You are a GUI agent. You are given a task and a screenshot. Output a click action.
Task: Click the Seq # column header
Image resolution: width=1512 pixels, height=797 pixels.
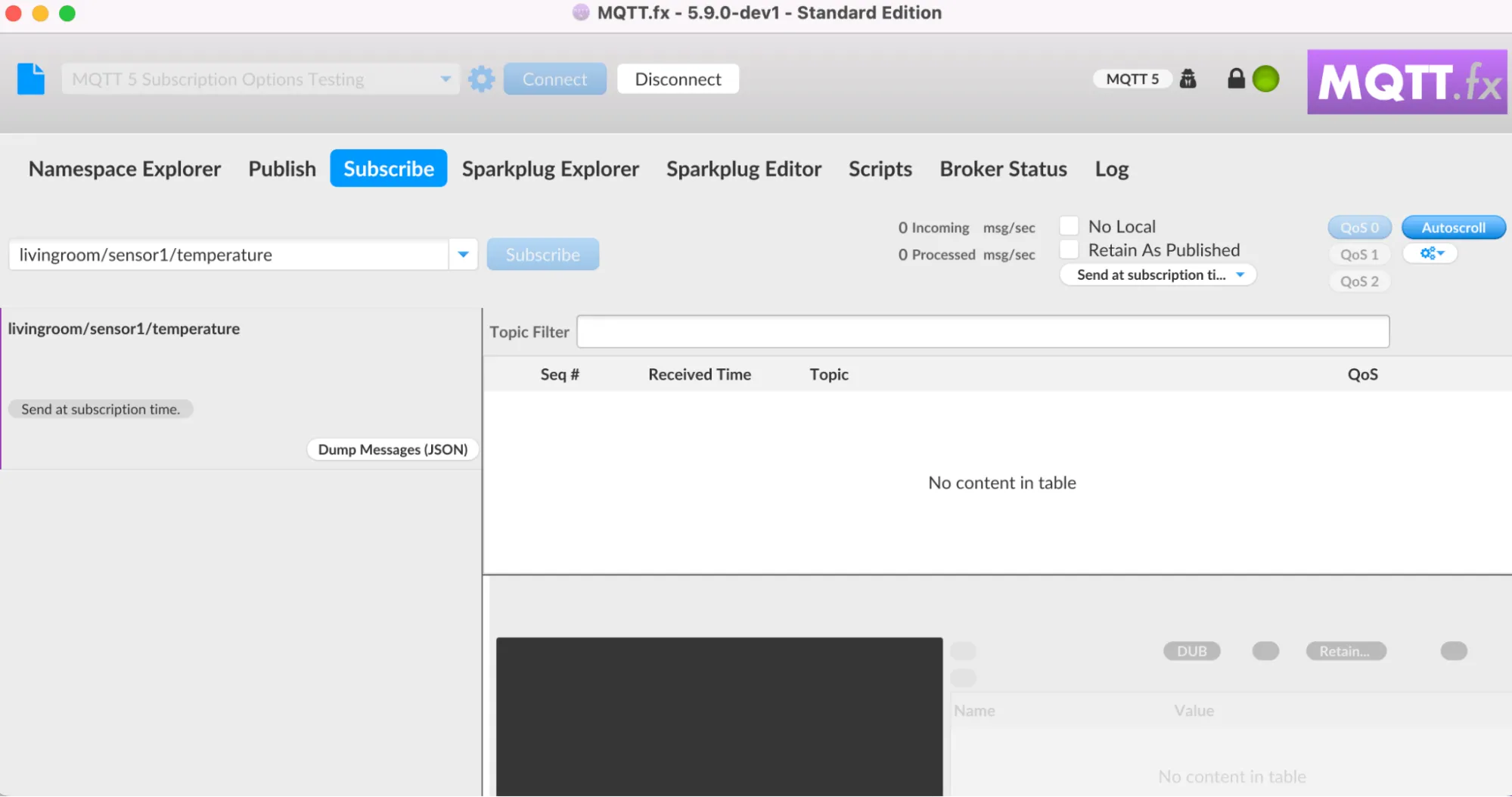pyautogui.click(x=560, y=374)
